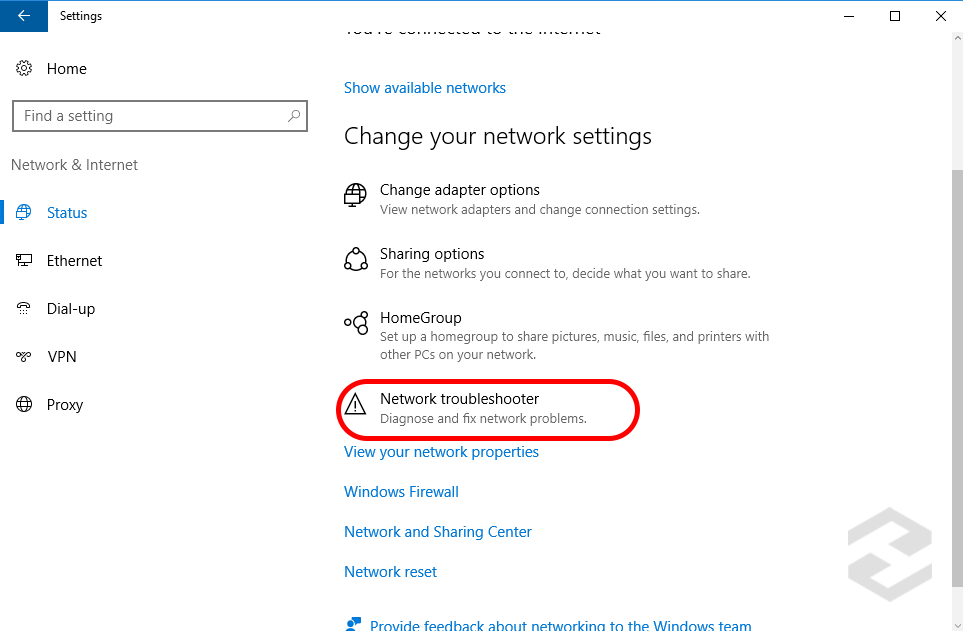This screenshot has height=631, width=963.
Task: Select VPN in the sidebar
Action: tap(62, 357)
